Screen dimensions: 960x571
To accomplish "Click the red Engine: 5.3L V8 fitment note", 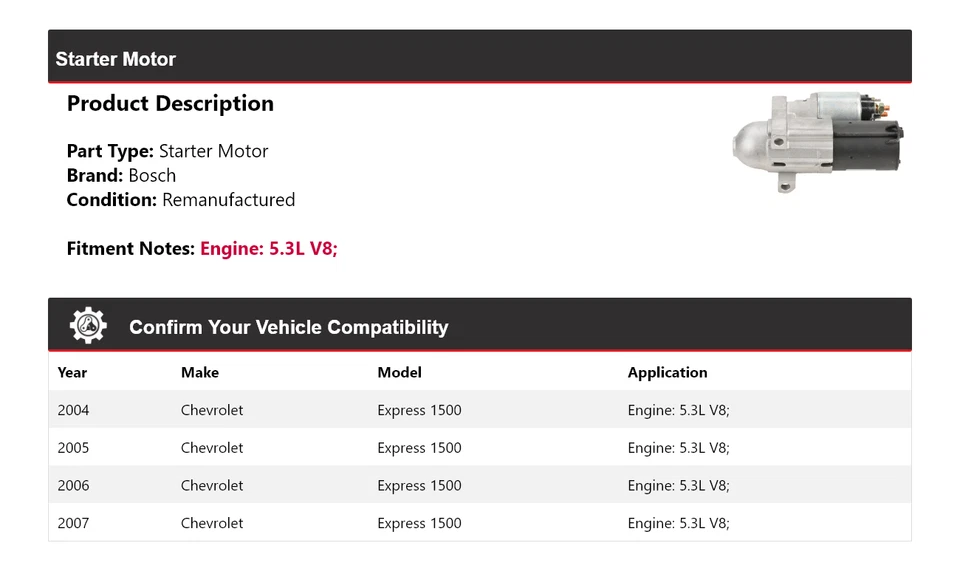I will point(269,248).
